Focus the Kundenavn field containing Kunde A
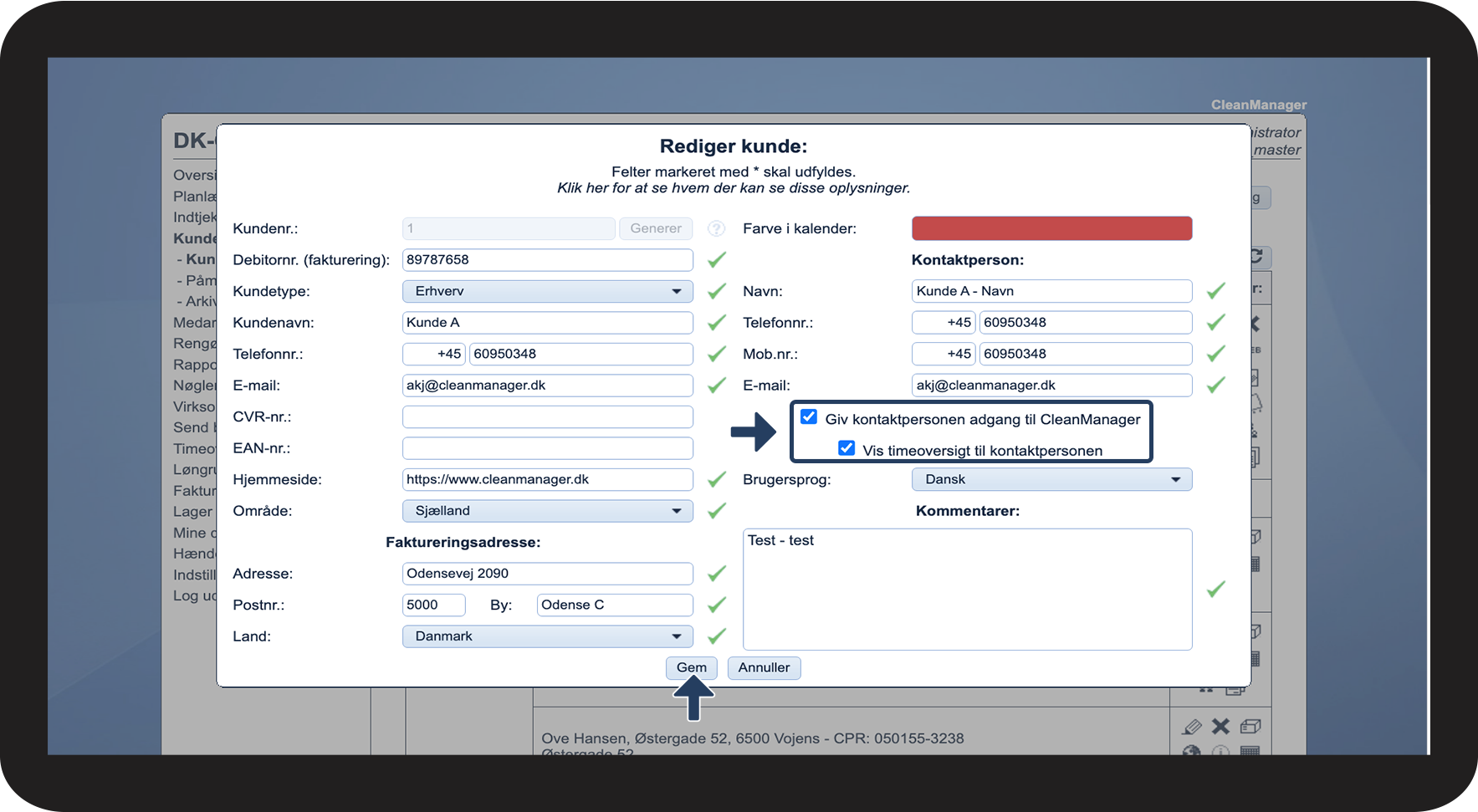1478x812 pixels. click(548, 323)
